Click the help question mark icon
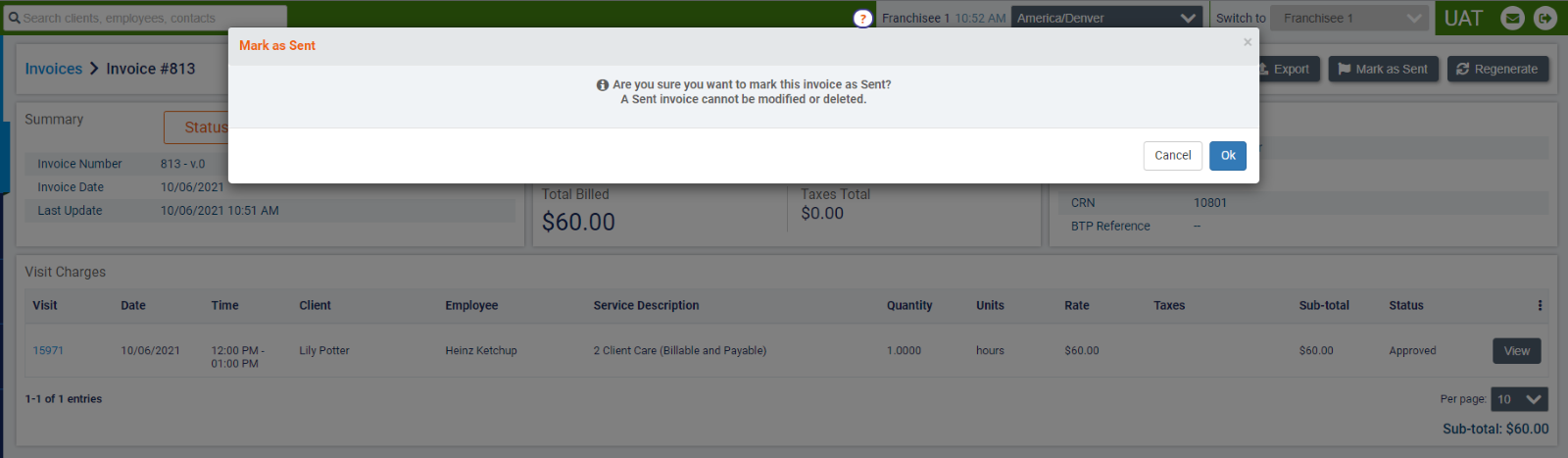Image resolution: width=1568 pixels, height=458 pixels. (862, 19)
